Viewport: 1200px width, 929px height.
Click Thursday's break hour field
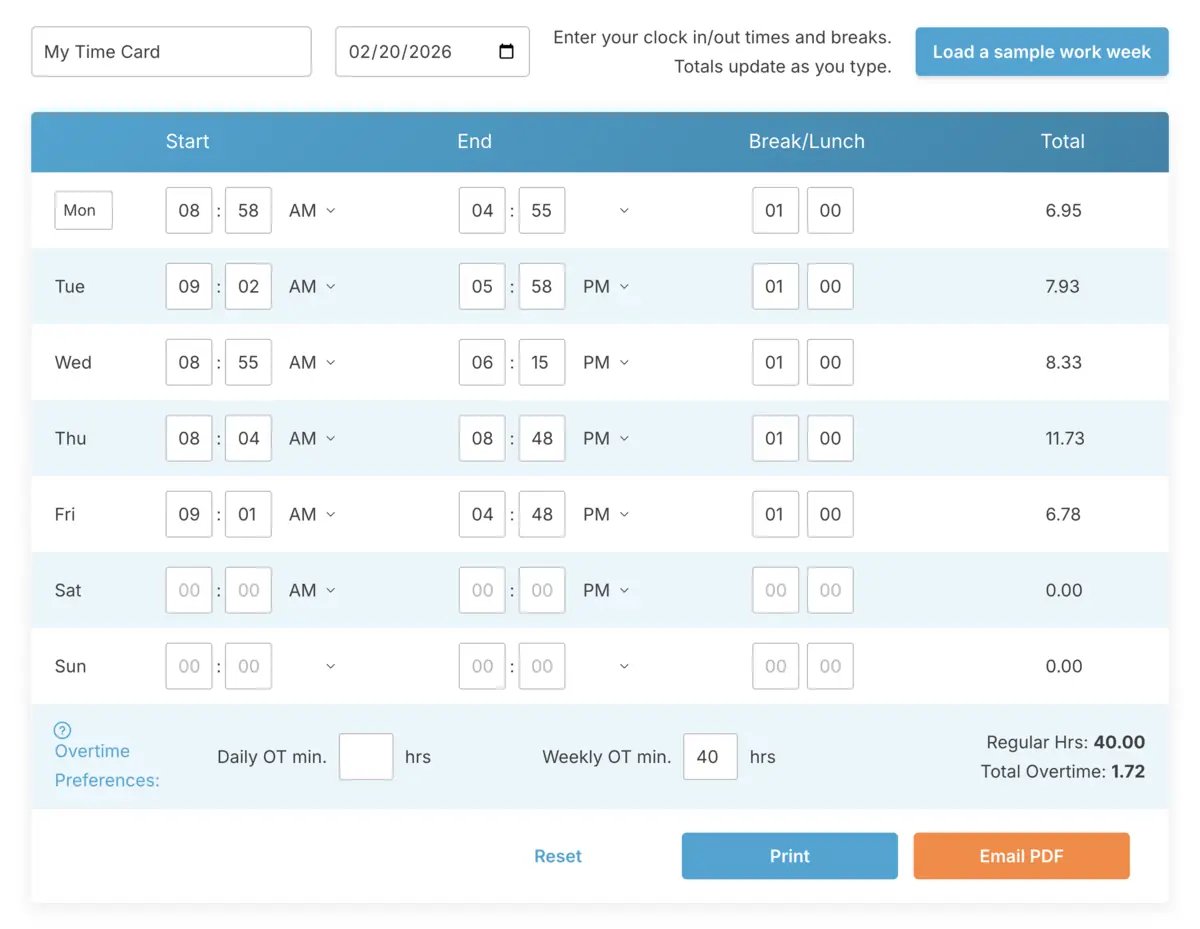click(x=775, y=438)
